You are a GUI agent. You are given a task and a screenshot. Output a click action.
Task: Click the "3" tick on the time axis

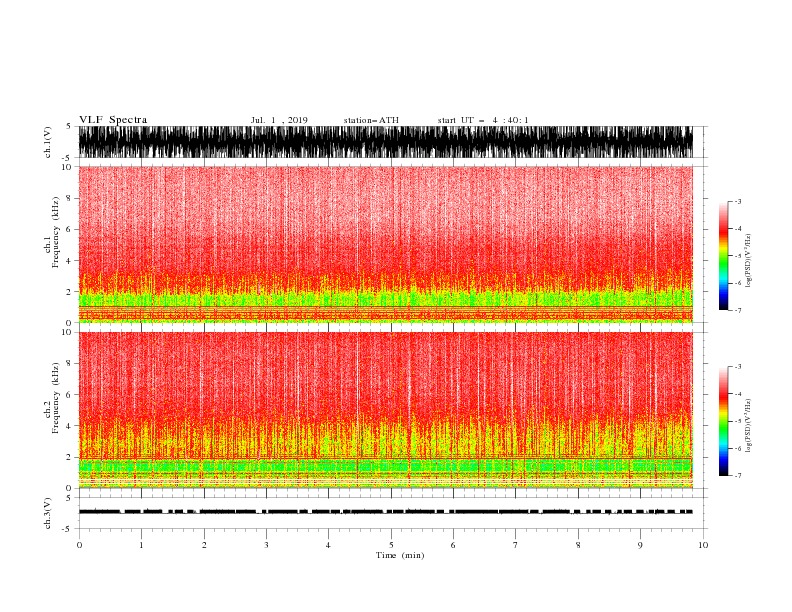click(x=266, y=545)
